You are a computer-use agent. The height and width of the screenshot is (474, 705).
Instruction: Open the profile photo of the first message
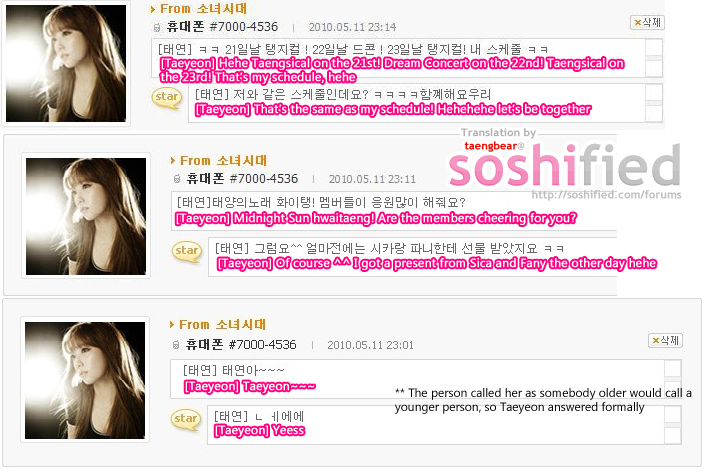click(x=66, y=63)
